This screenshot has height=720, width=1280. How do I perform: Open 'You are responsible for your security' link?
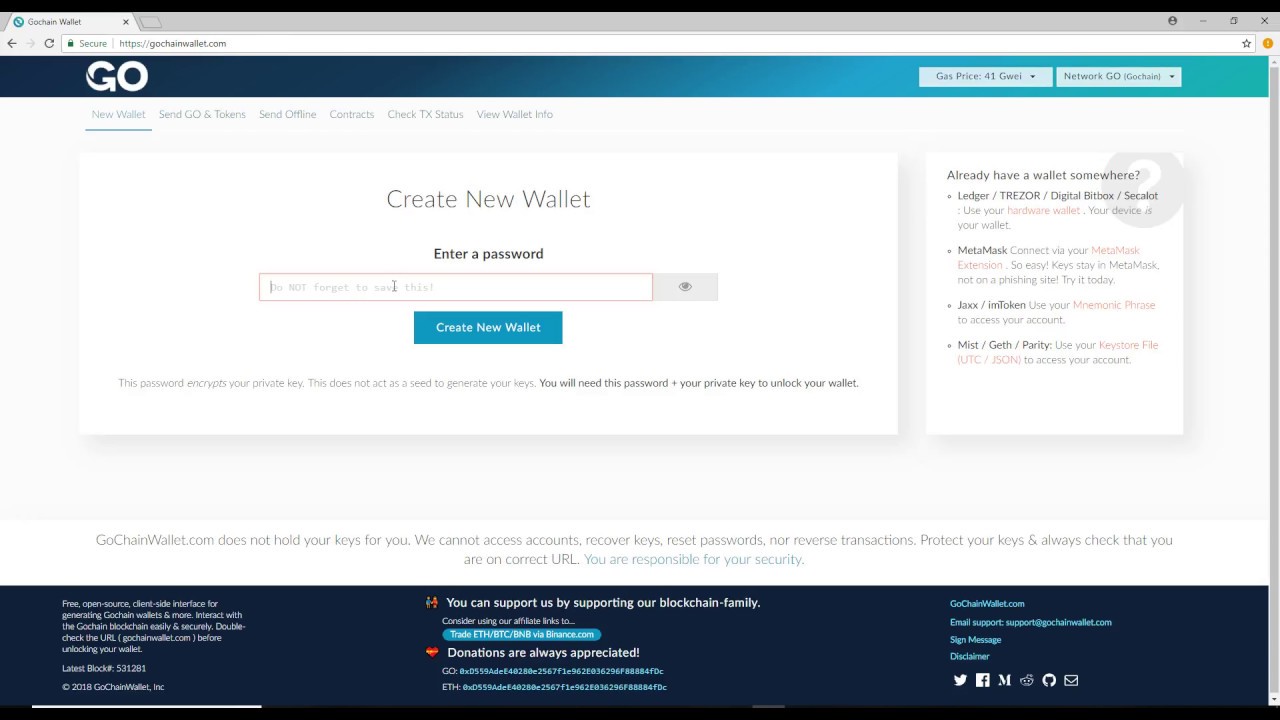(x=692, y=559)
